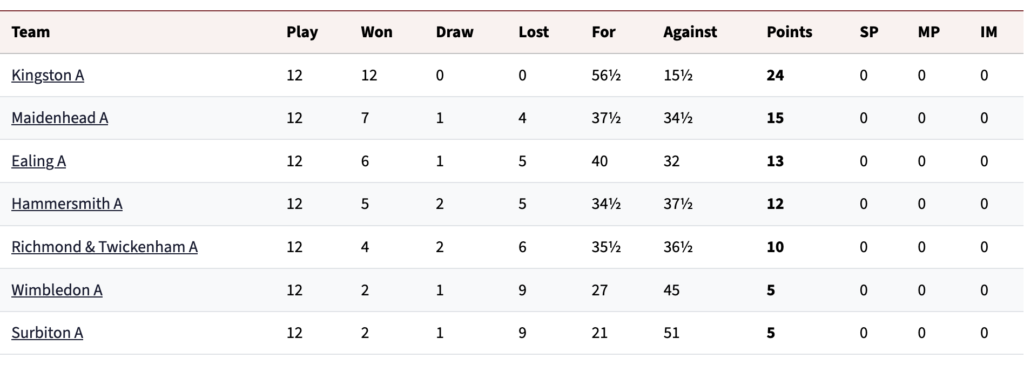Click the Lost column header

(x=534, y=32)
